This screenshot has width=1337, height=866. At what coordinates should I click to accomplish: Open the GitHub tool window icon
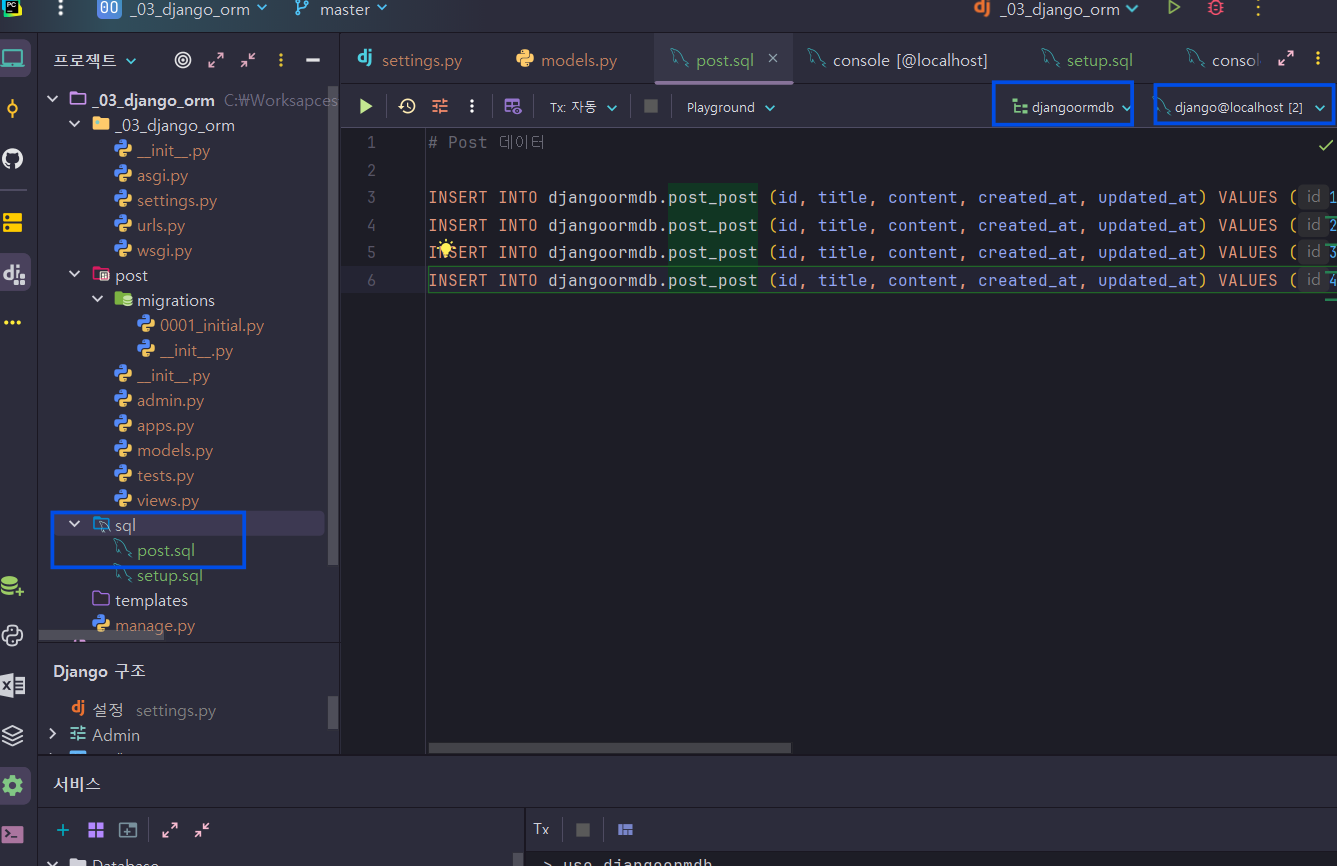tap(13, 158)
